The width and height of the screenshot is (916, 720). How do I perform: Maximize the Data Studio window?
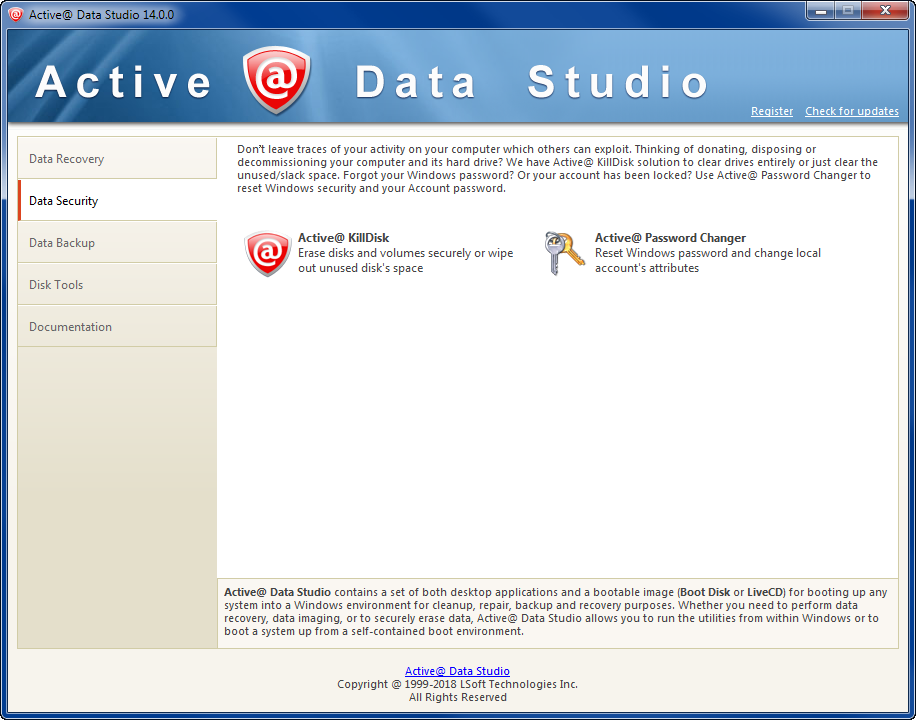click(847, 11)
